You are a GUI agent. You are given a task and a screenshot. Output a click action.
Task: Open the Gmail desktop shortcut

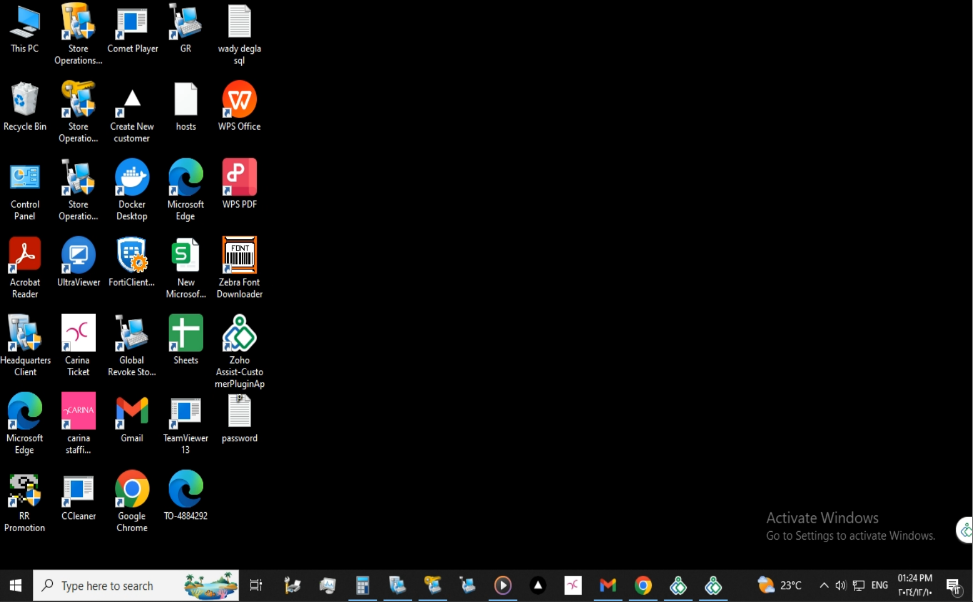point(132,418)
